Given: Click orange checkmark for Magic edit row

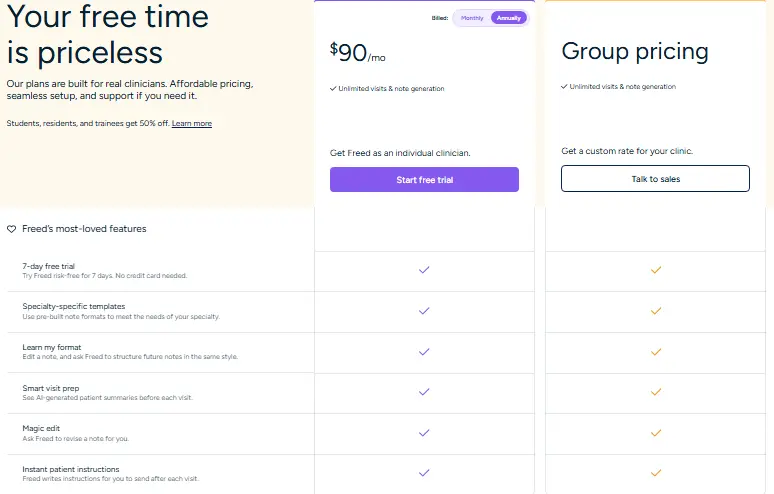Looking at the screenshot, I should tap(656, 433).
